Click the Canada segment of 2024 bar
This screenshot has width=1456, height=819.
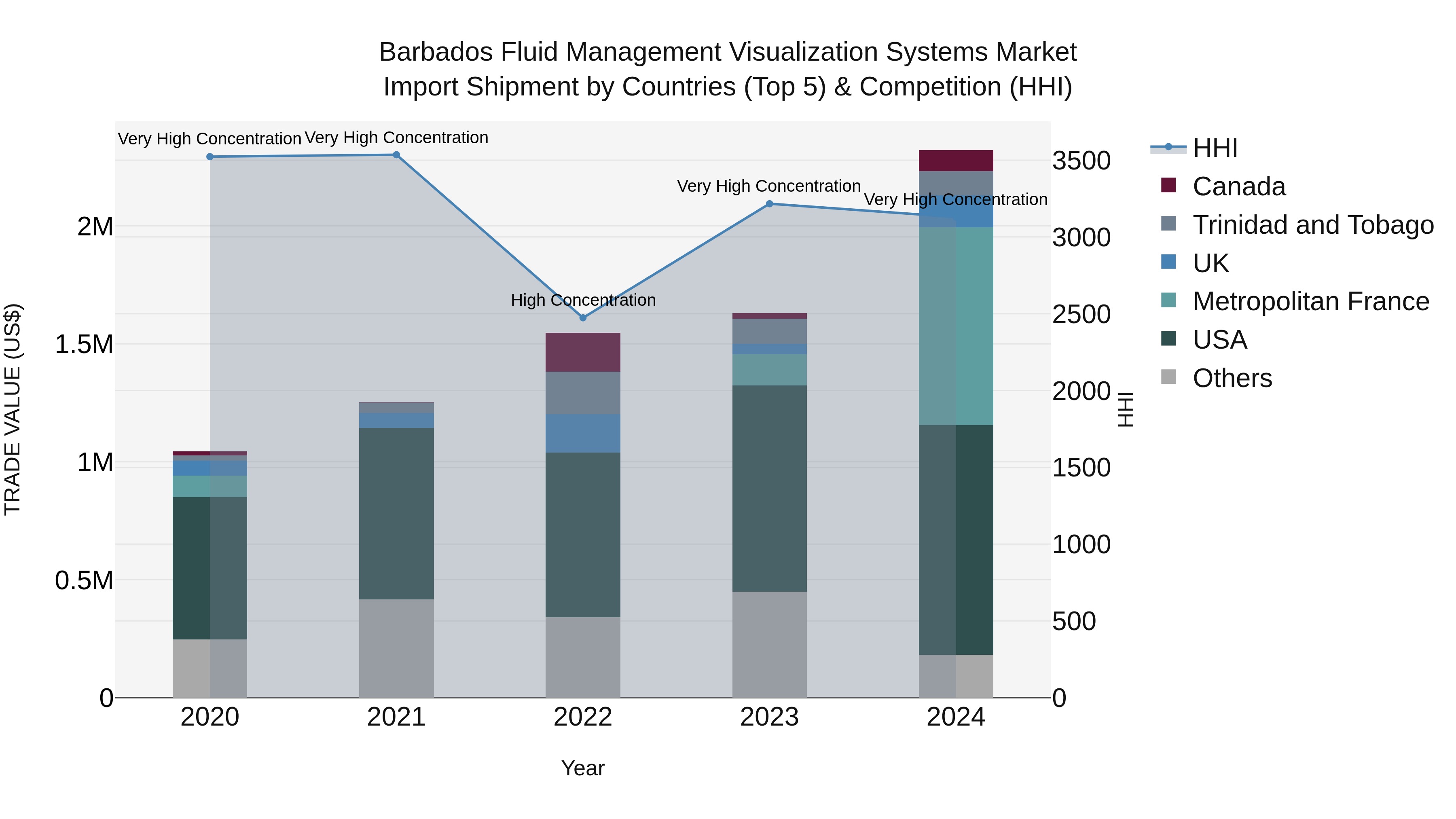click(956, 161)
